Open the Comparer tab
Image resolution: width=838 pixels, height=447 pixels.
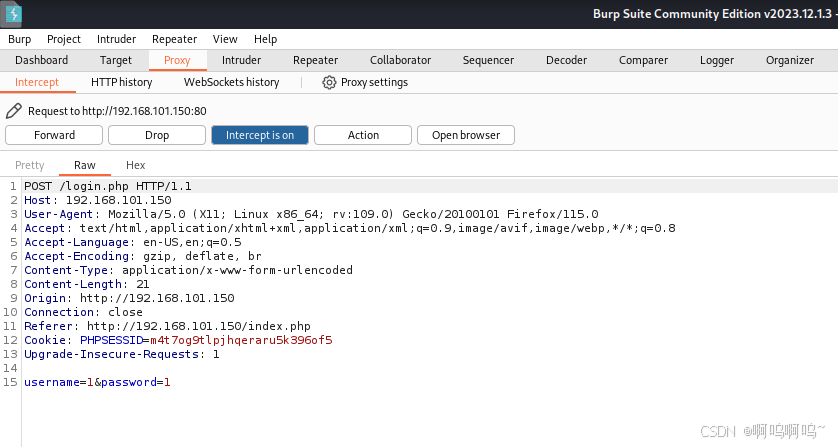click(643, 60)
